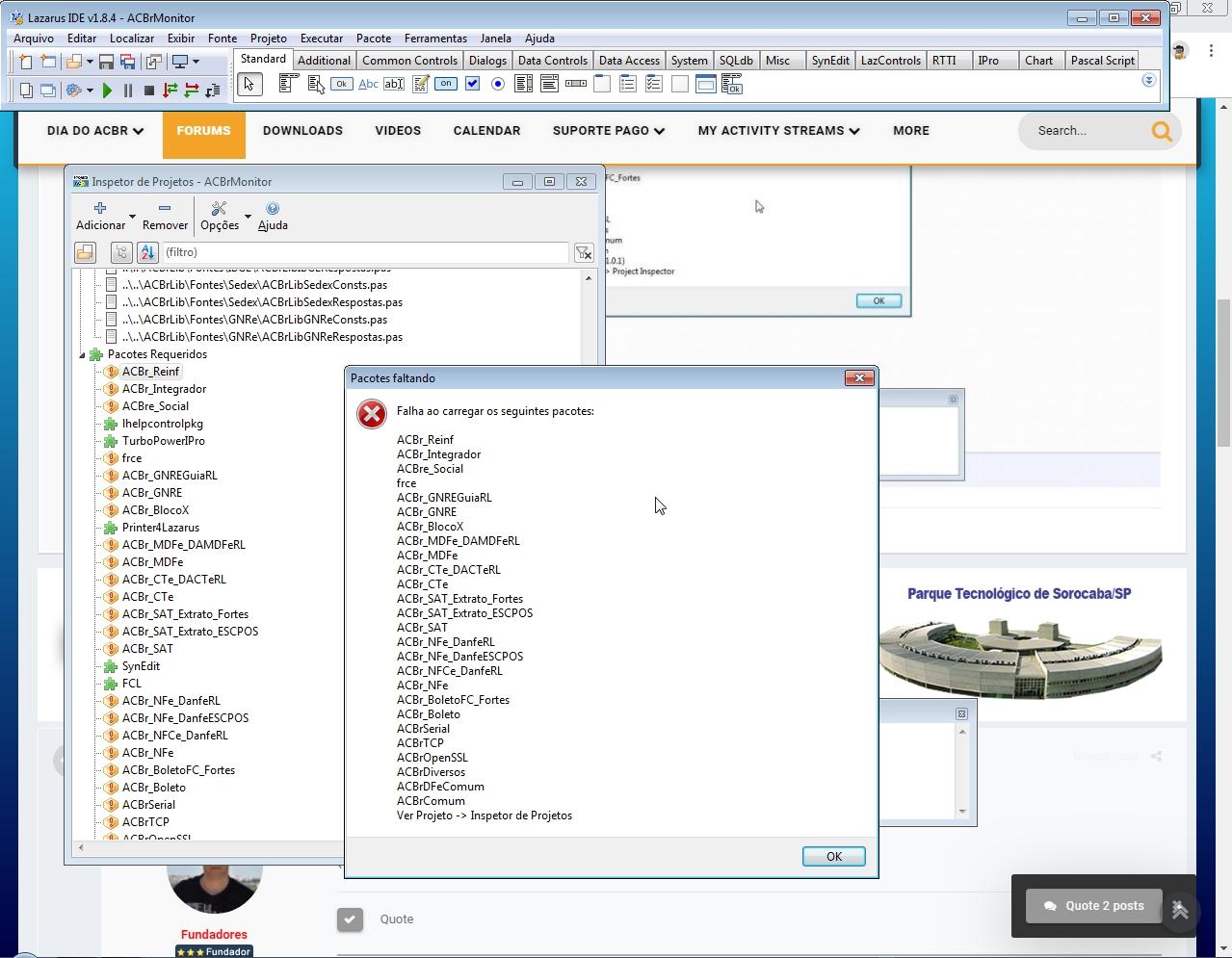Click the Quote 2 posts button
This screenshot has height=958, width=1232.
pos(1094,906)
